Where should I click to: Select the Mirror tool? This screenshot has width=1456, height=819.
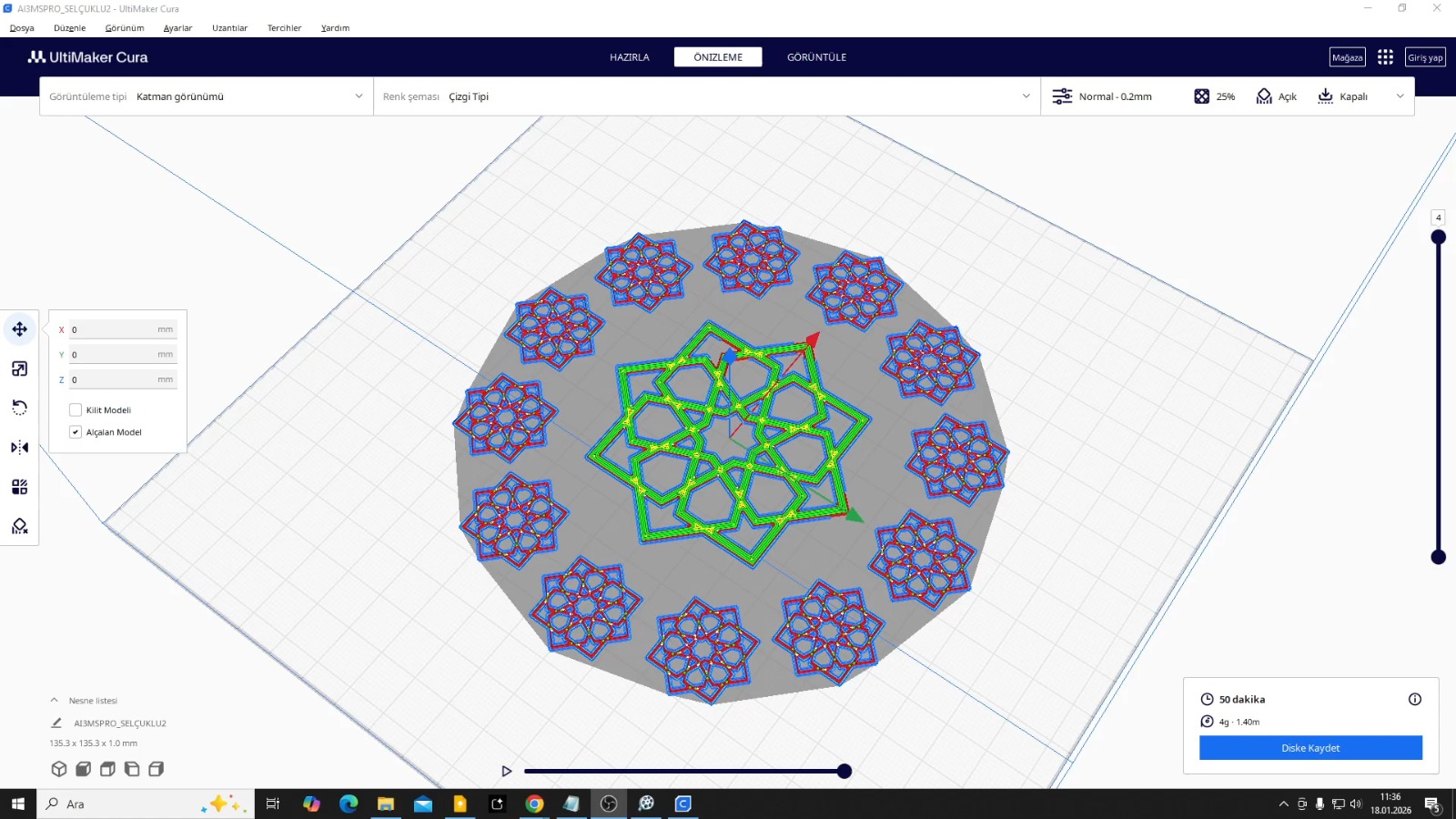point(19,447)
